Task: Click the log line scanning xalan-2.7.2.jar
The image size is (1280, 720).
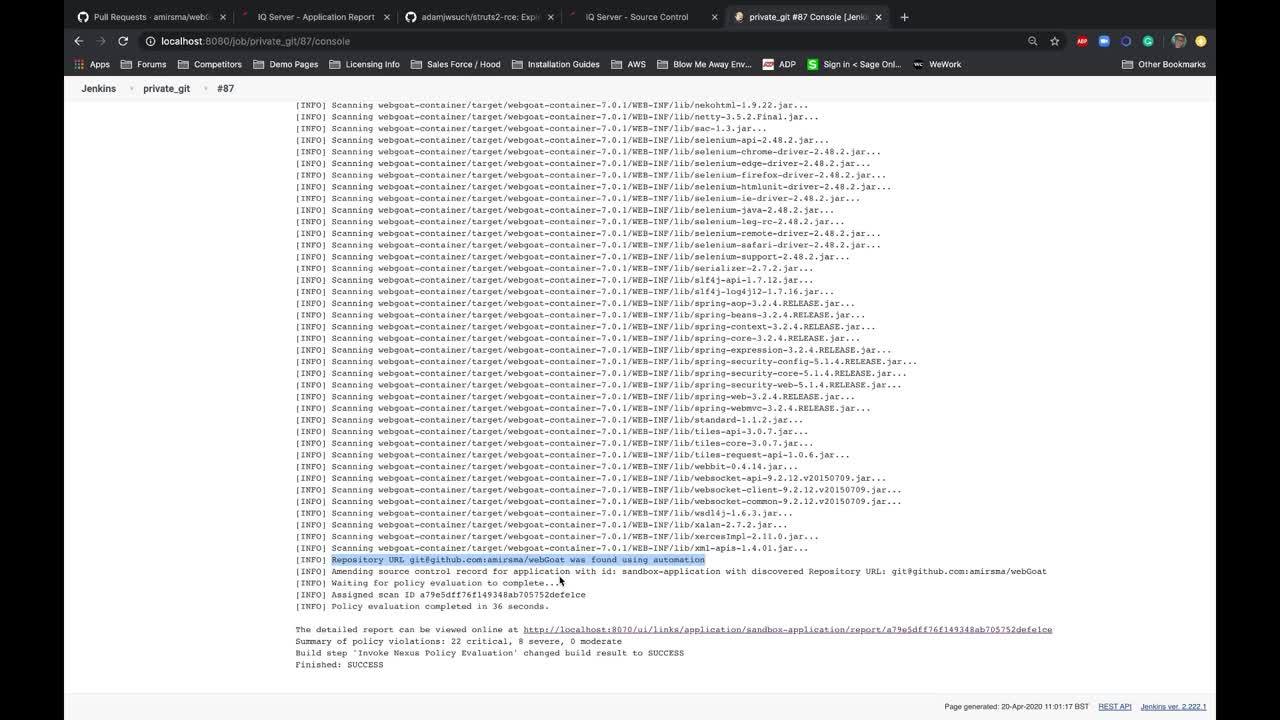Action: click(x=541, y=525)
